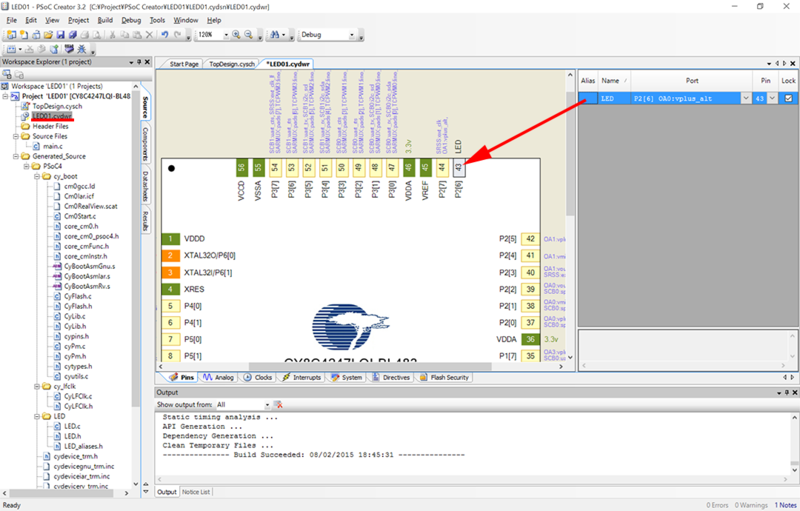This screenshot has height=511, width=800.
Task: Pin the Workspace Explorer panel
Action: [x=139, y=62]
